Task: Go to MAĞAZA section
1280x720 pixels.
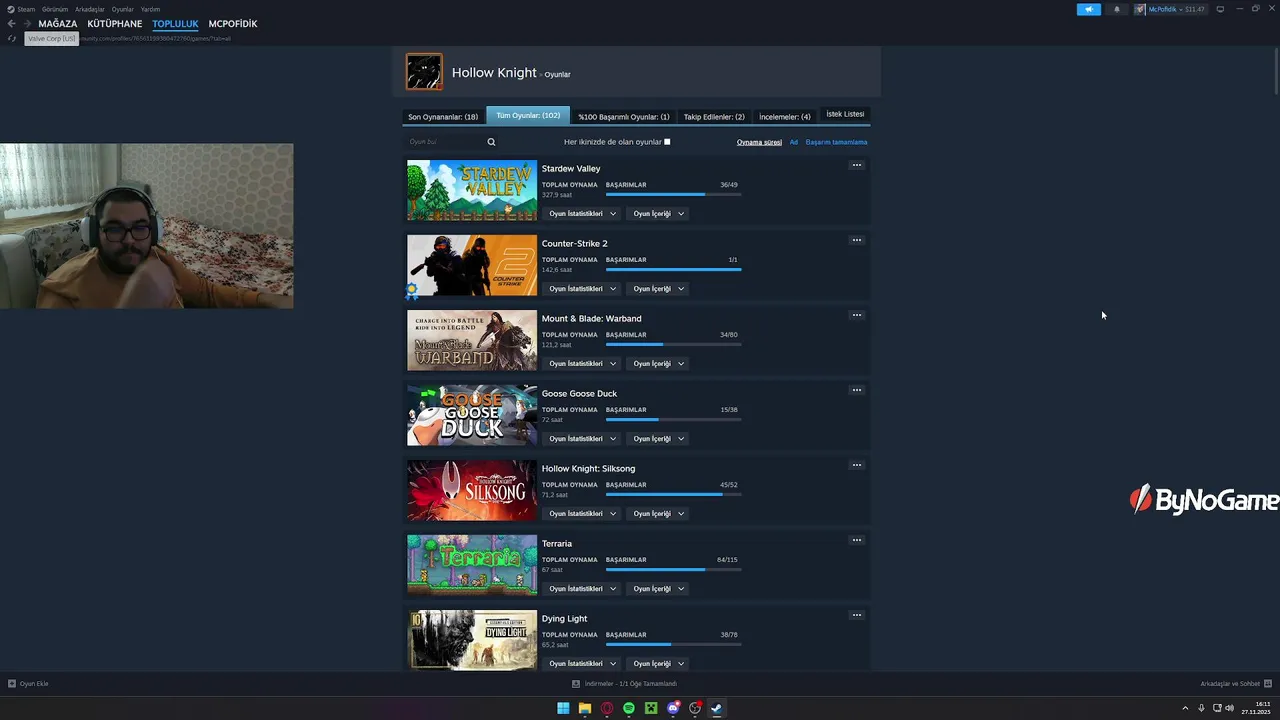Action: (58, 24)
